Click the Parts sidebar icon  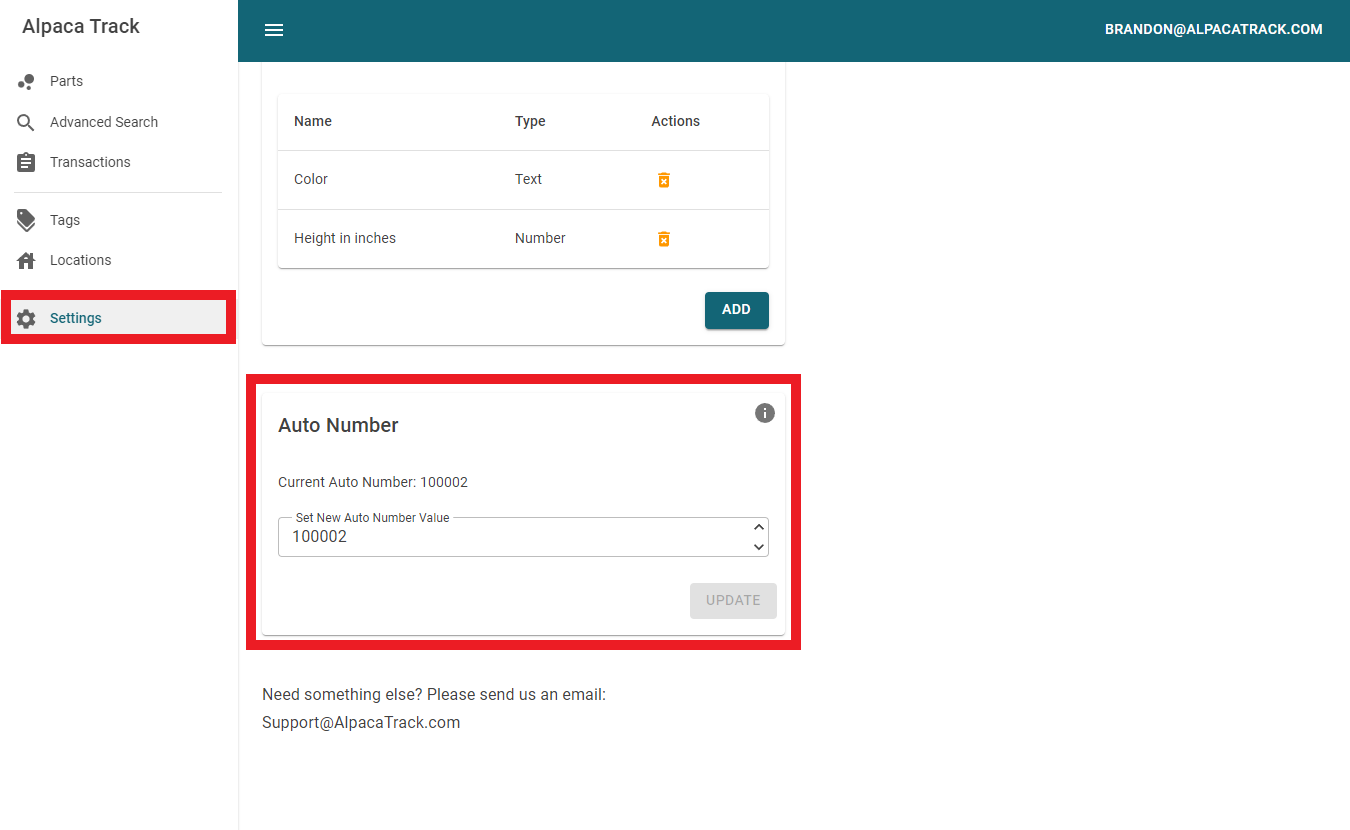coord(27,82)
